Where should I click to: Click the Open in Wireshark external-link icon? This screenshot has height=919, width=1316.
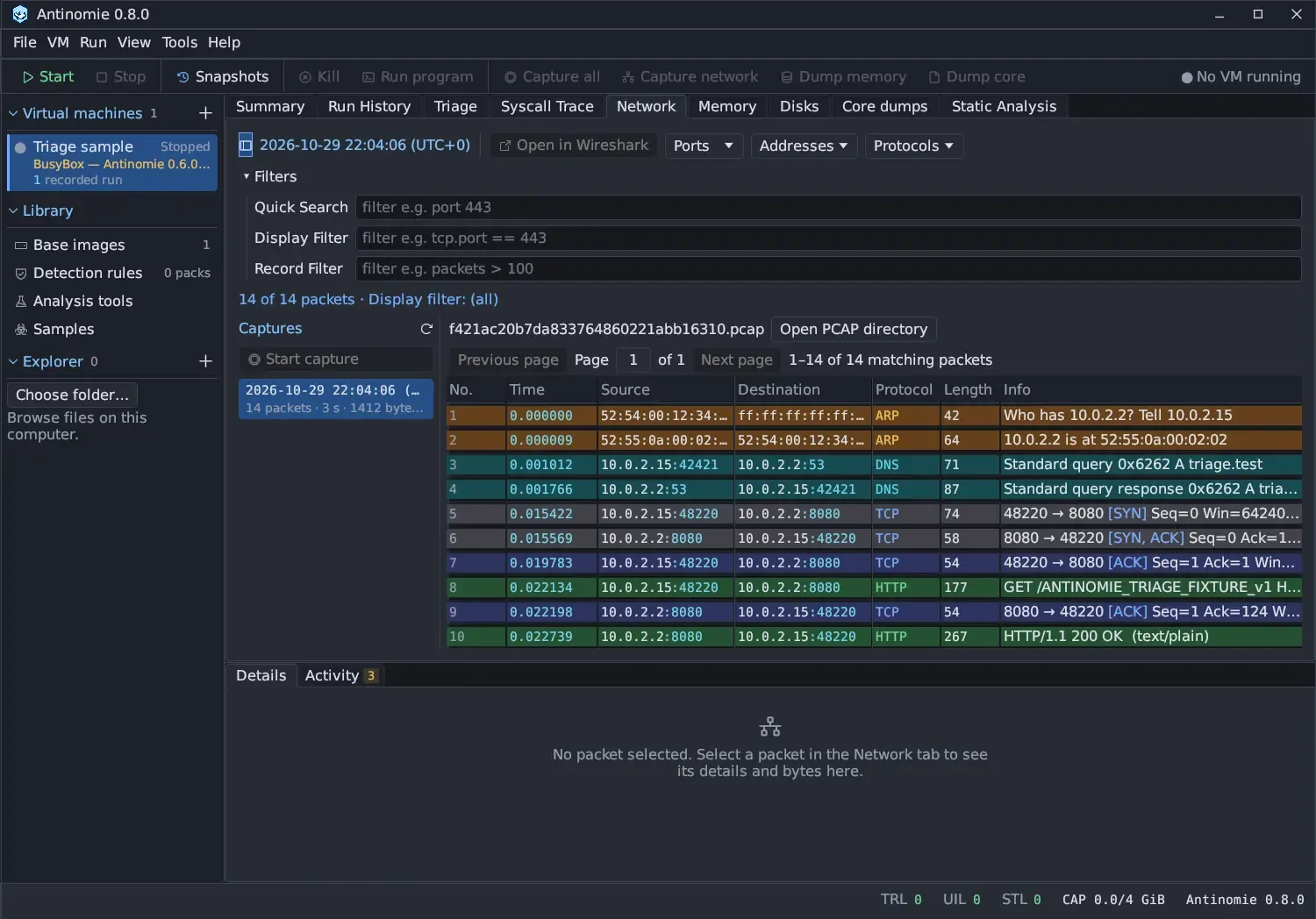(x=505, y=146)
